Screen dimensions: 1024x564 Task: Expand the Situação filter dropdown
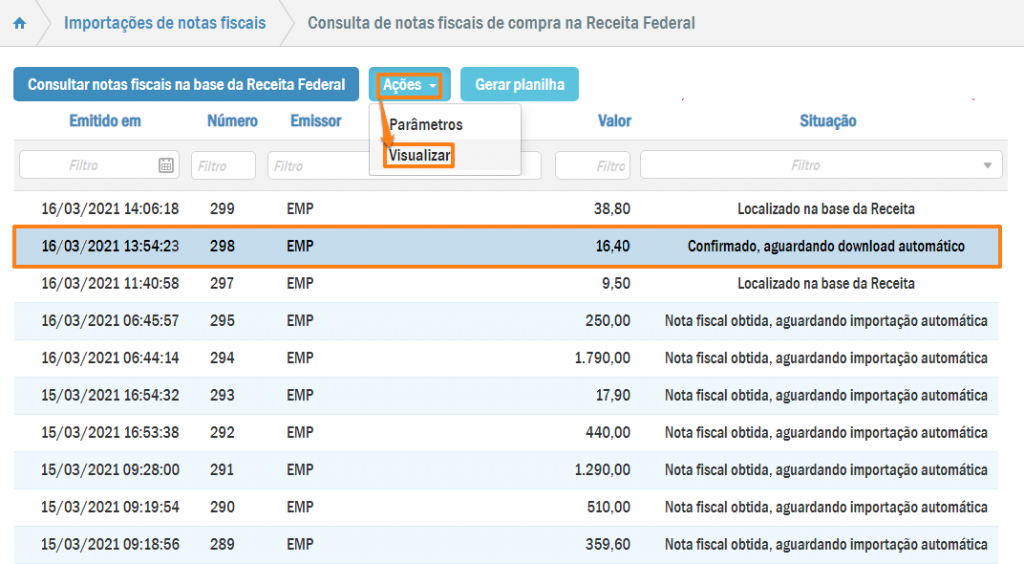coord(988,165)
